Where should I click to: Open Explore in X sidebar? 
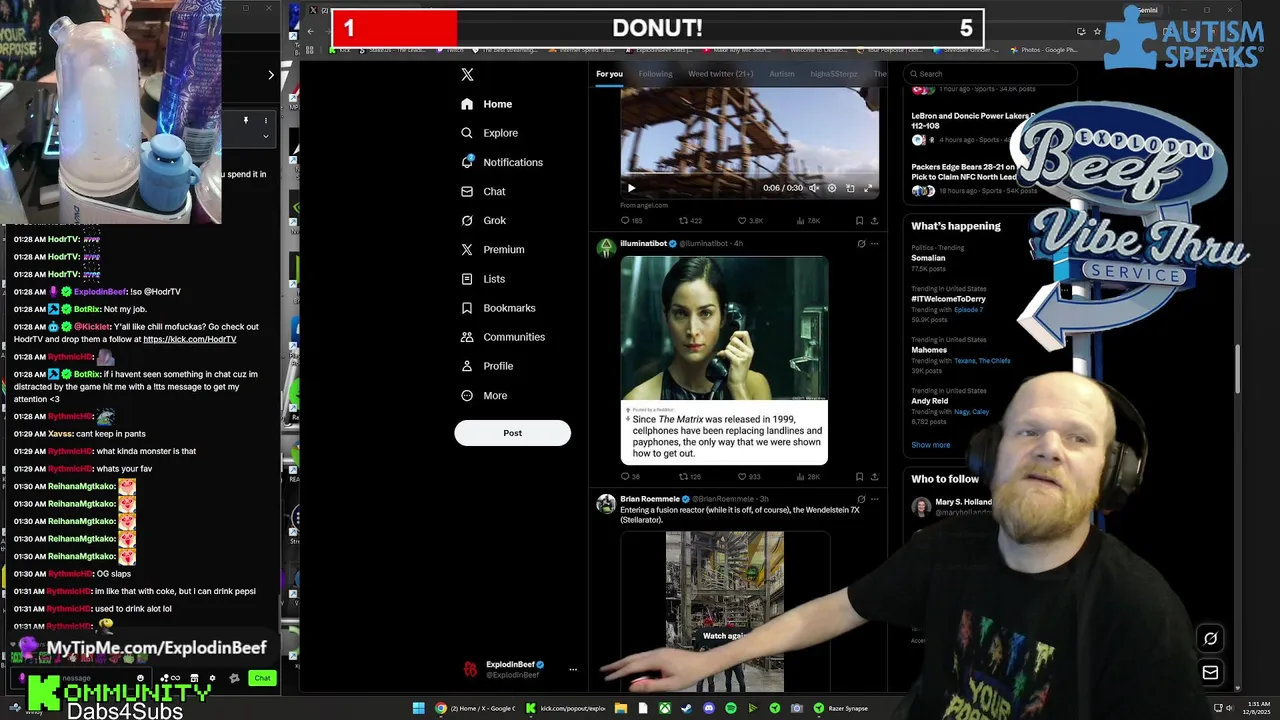click(489, 133)
